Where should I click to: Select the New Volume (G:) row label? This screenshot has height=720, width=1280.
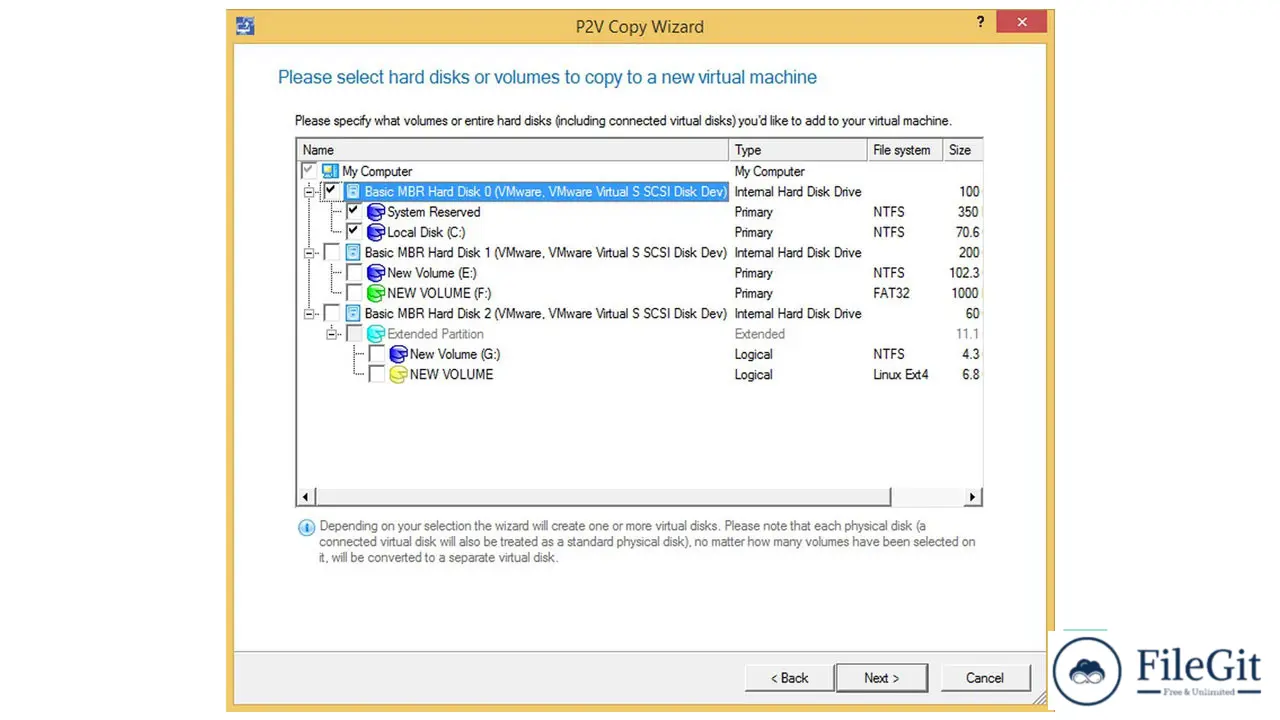click(x=455, y=354)
